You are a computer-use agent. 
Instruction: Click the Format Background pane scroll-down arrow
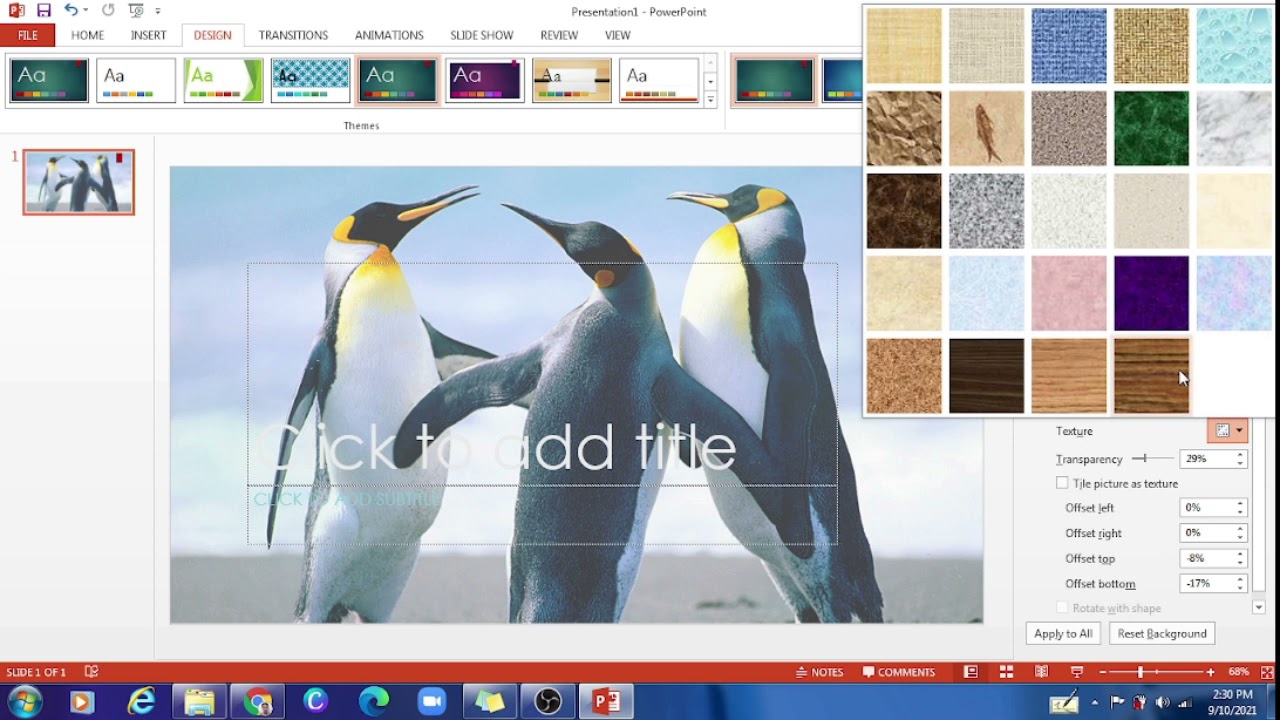[1258, 607]
